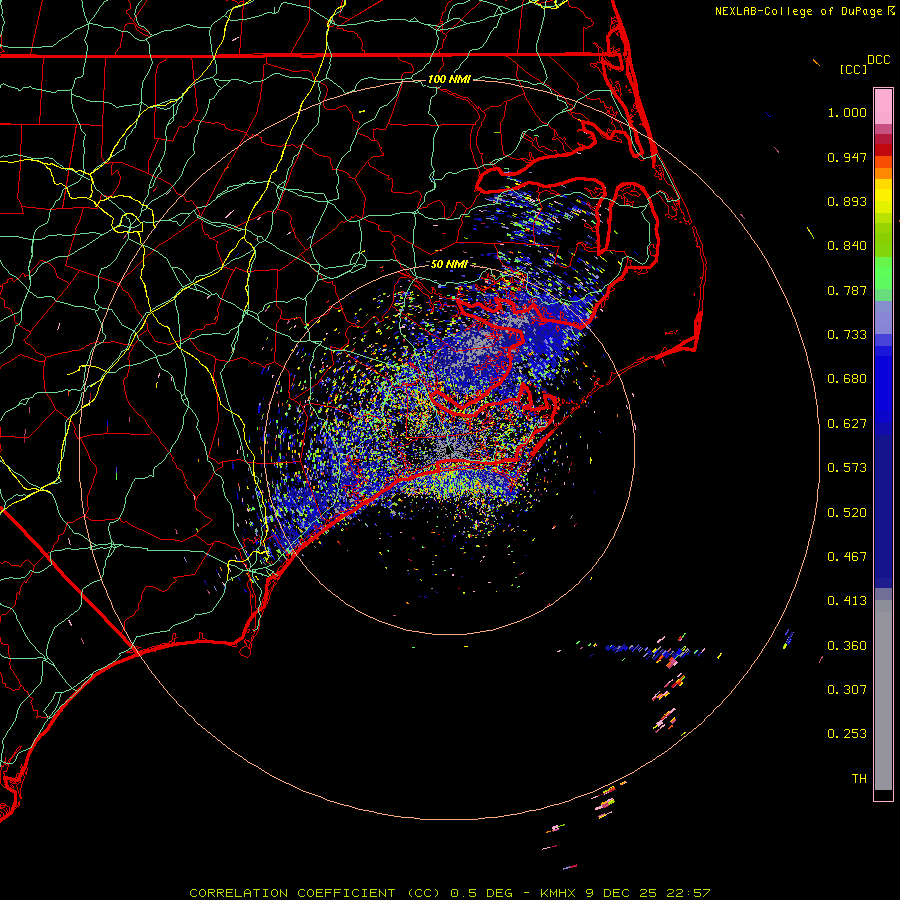
Task: Select the 1.000 value on the scale
Action: click(847, 112)
